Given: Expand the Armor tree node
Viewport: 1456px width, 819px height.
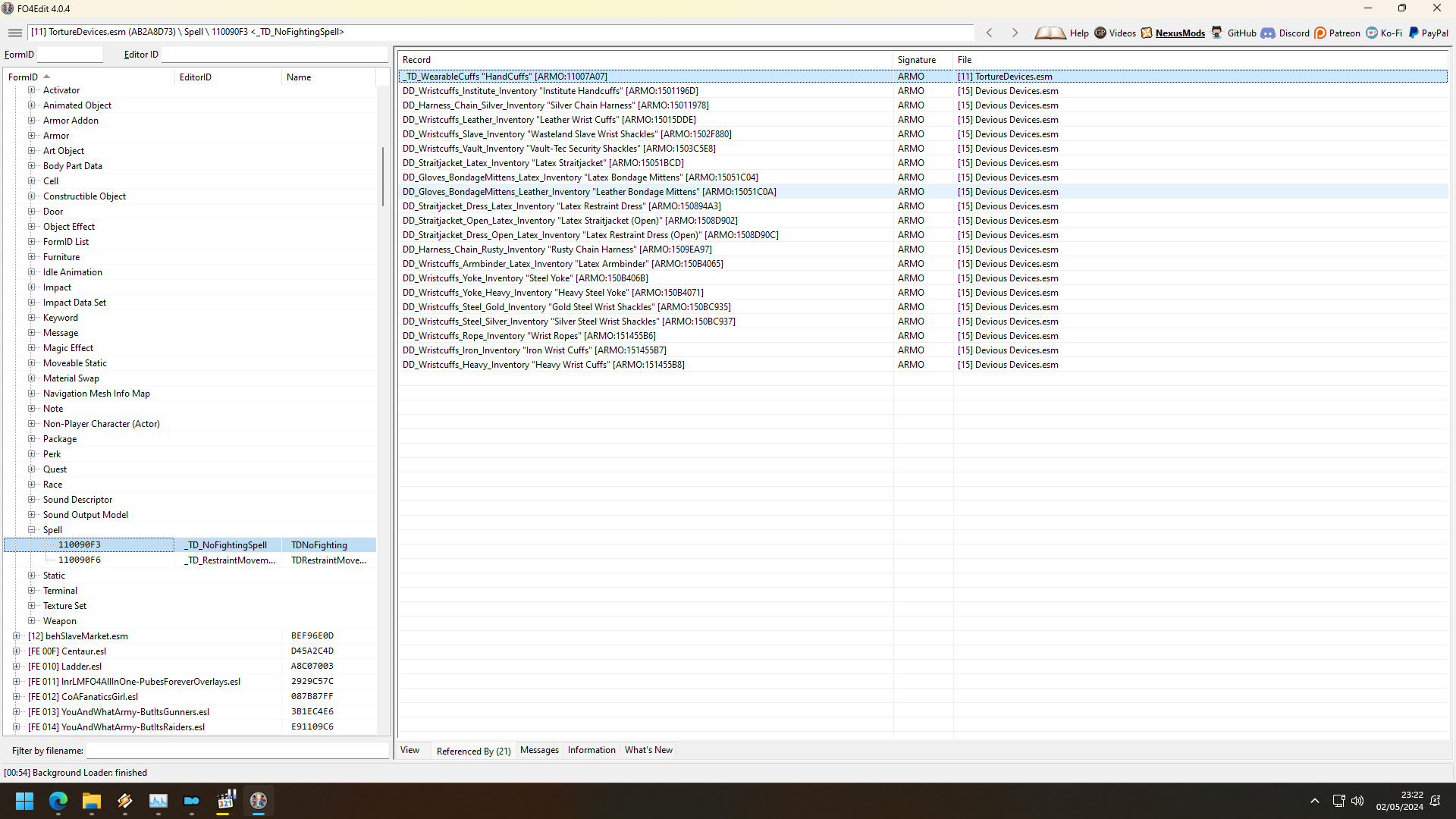Looking at the screenshot, I should point(32,136).
